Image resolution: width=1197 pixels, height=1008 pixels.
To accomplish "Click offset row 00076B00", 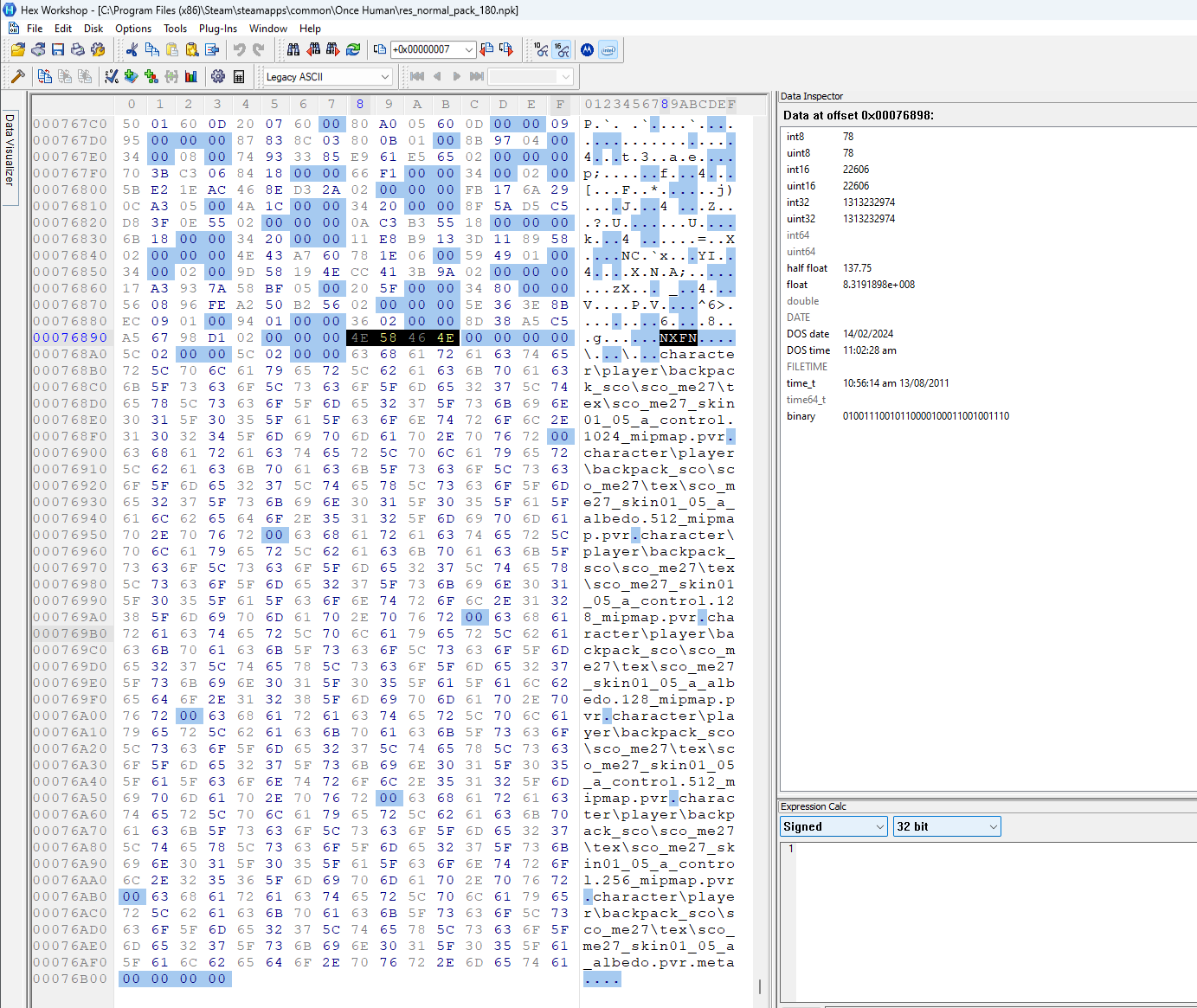I will pyautogui.click(x=70, y=979).
